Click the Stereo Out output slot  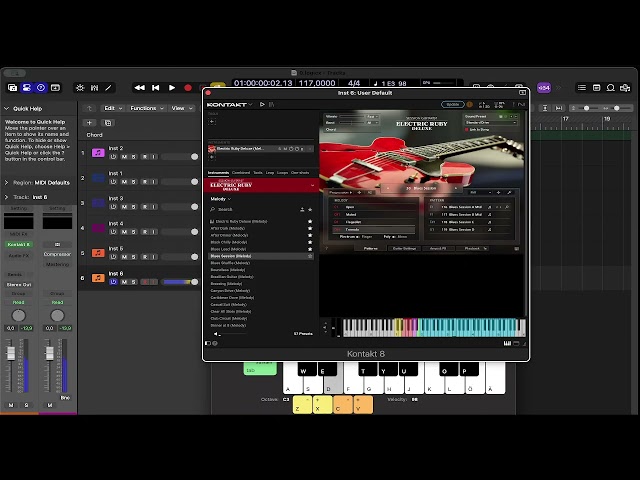click(19, 284)
